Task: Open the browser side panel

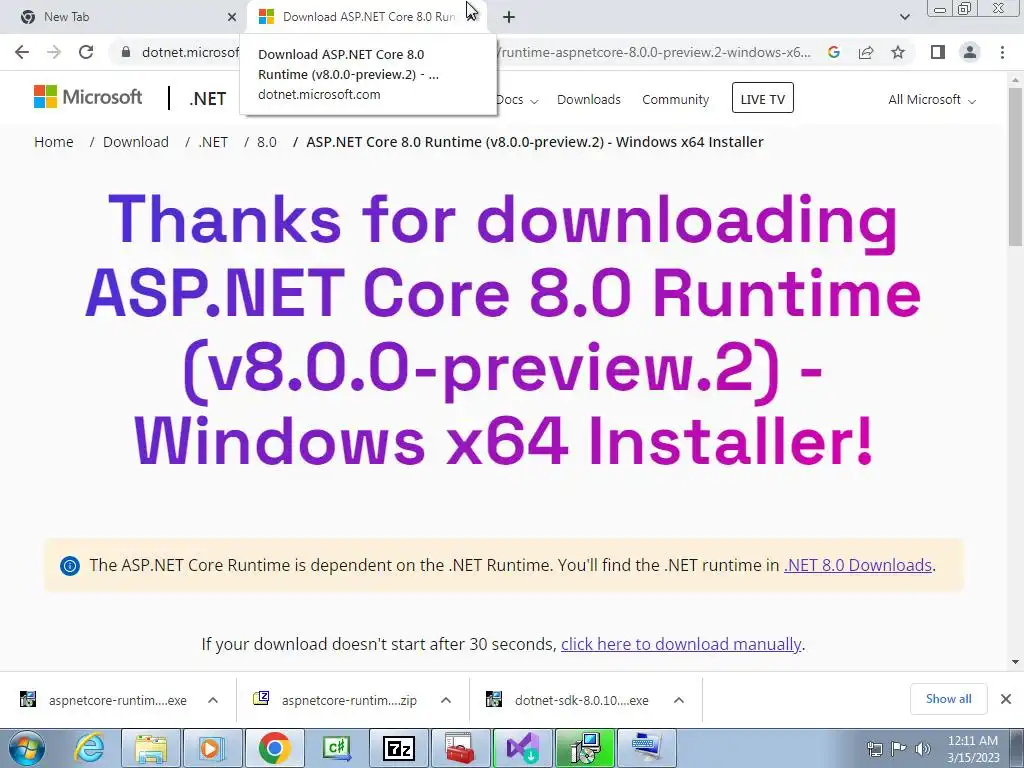Action: tap(938, 52)
